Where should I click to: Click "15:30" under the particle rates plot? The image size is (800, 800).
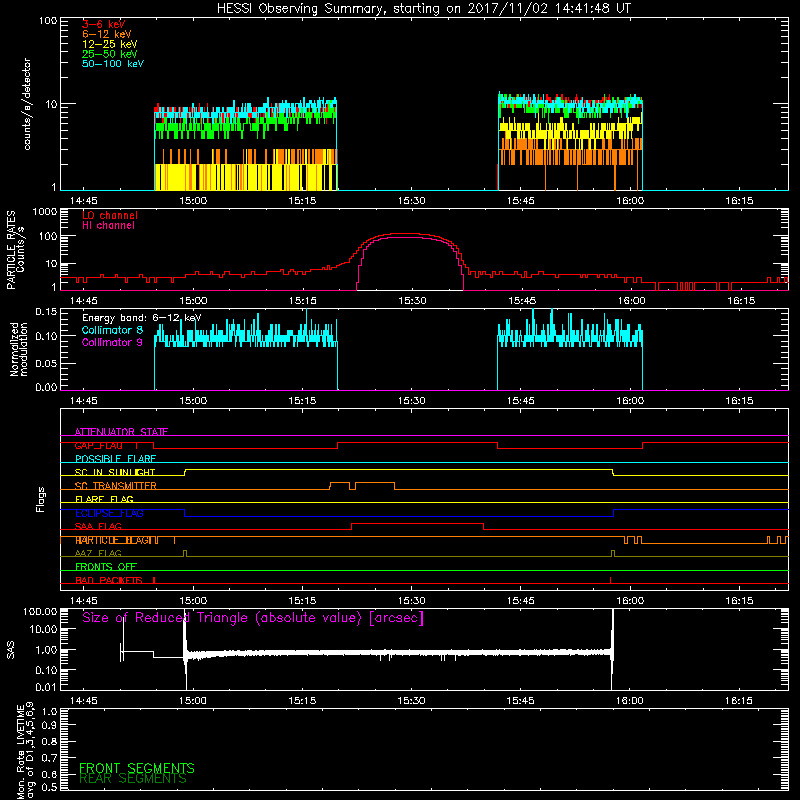(412, 301)
